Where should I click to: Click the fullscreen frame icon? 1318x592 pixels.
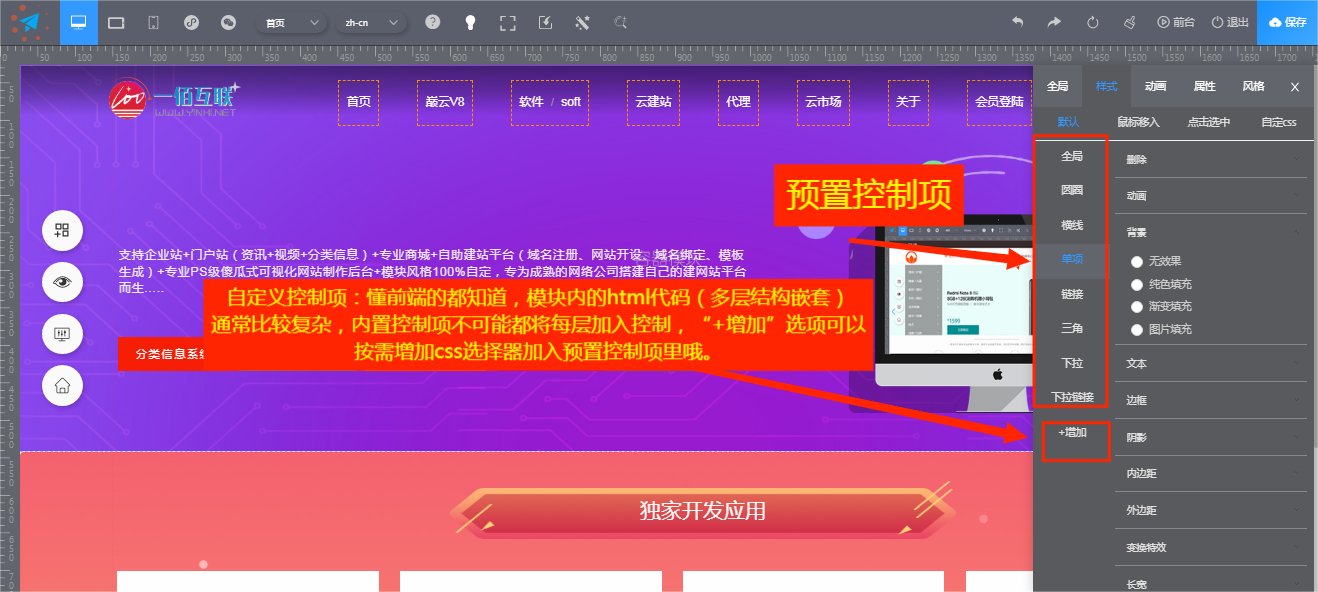click(507, 22)
